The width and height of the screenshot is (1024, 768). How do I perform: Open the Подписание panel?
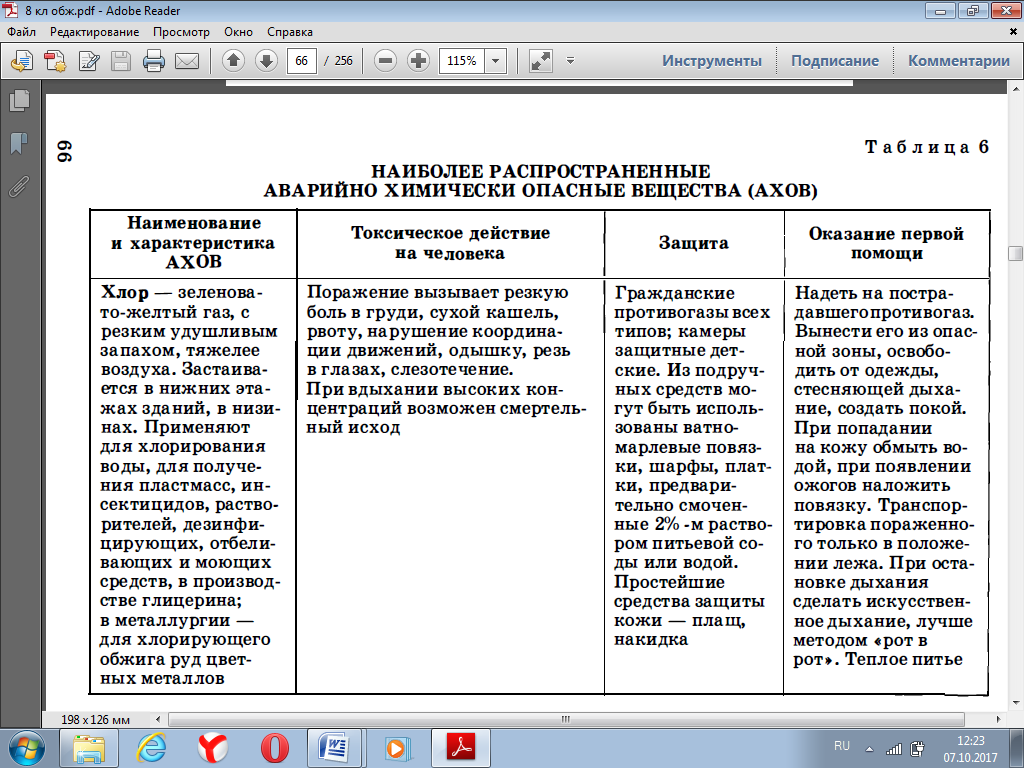[835, 61]
